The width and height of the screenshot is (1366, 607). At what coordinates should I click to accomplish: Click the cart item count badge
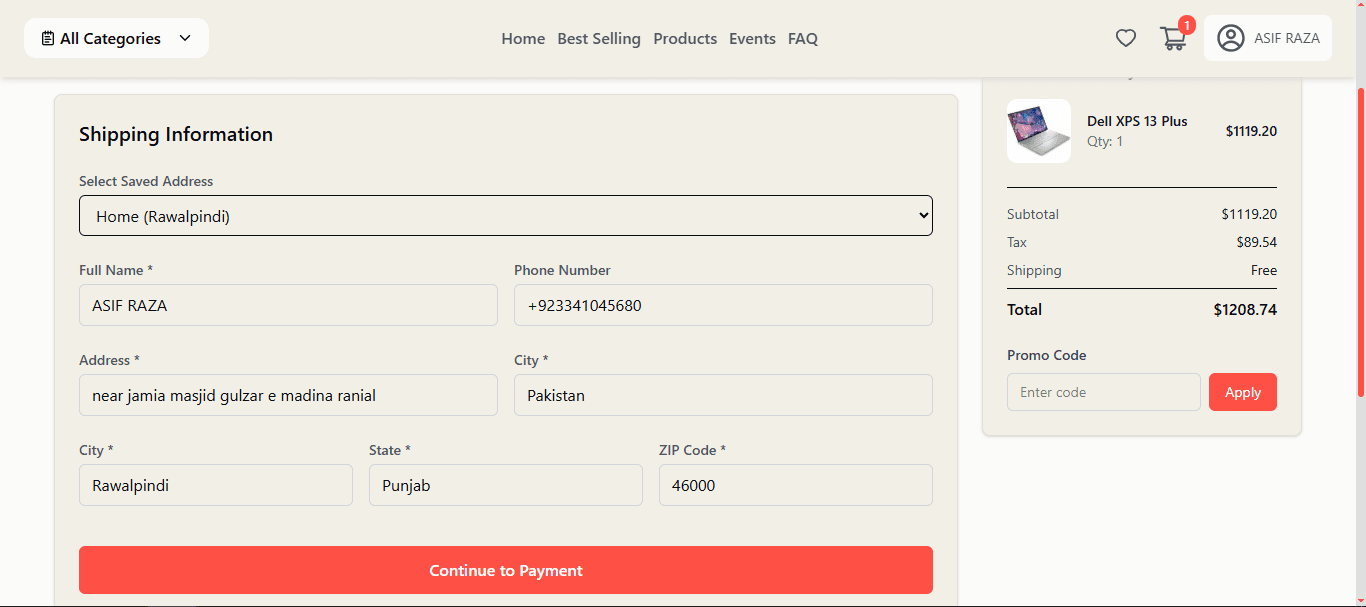point(1186,24)
